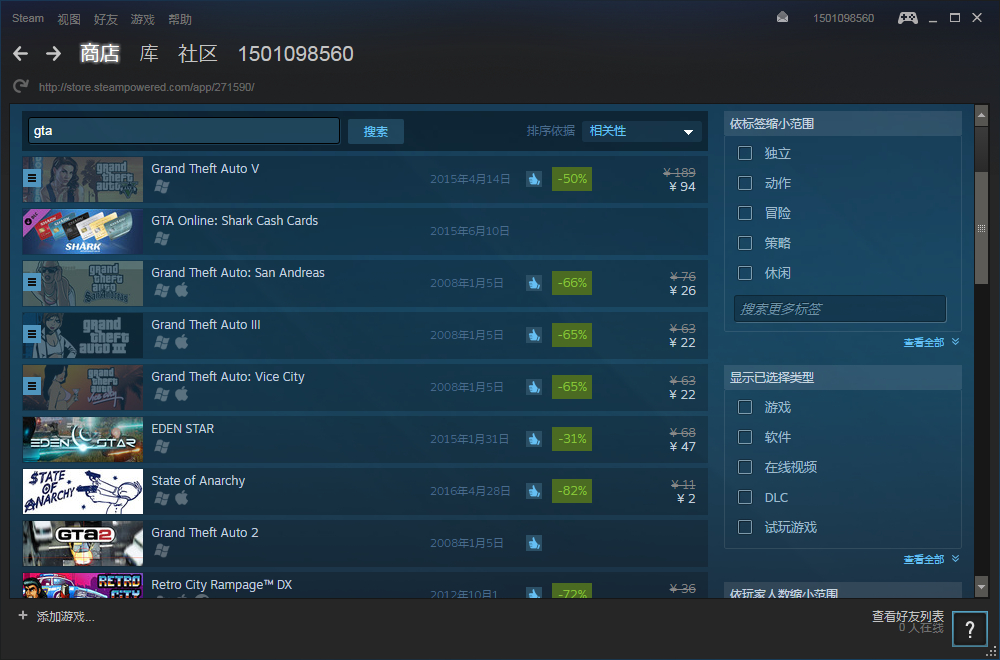Open the Shark Cash Cards thumbnail
Image resolution: width=1000 pixels, height=660 pixels.
pos(83,231)
